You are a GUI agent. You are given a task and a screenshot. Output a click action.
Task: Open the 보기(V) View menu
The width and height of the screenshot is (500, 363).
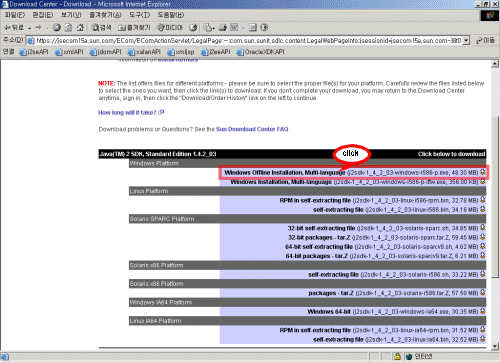point(71,15)
